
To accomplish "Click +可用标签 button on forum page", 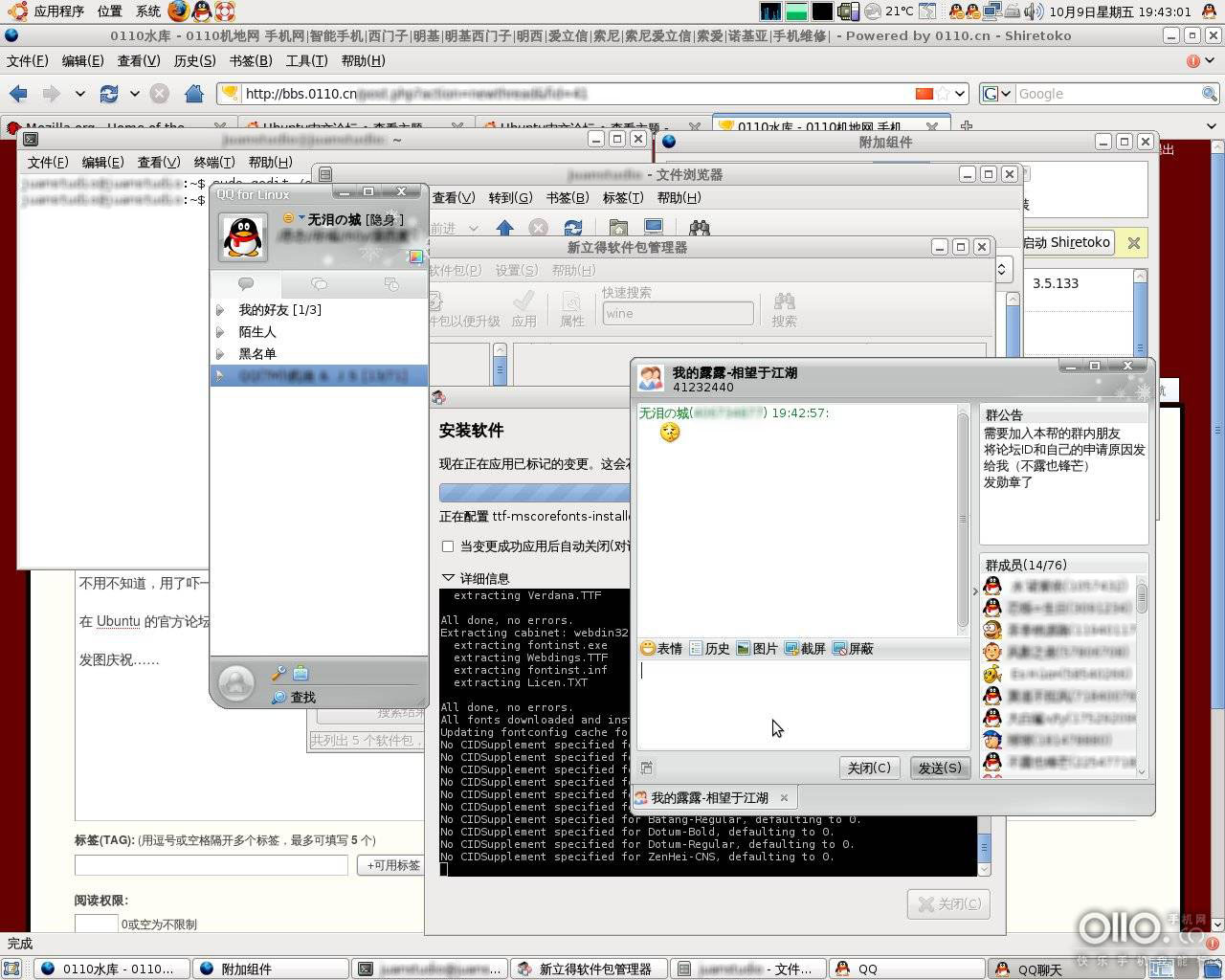I will pyautogui.click(x=393, y=865).
